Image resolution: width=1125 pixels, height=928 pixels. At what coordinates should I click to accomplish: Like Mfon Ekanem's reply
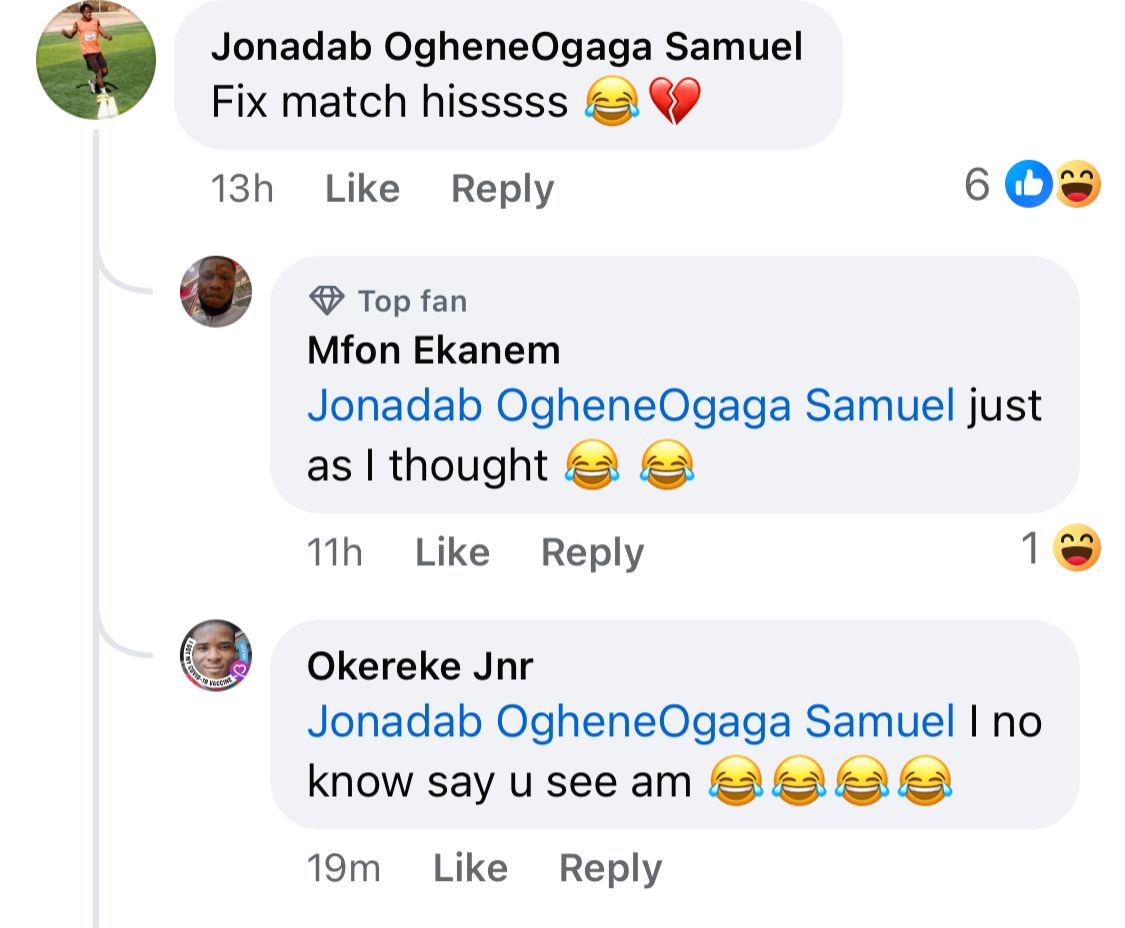click(x=452, y=552)
